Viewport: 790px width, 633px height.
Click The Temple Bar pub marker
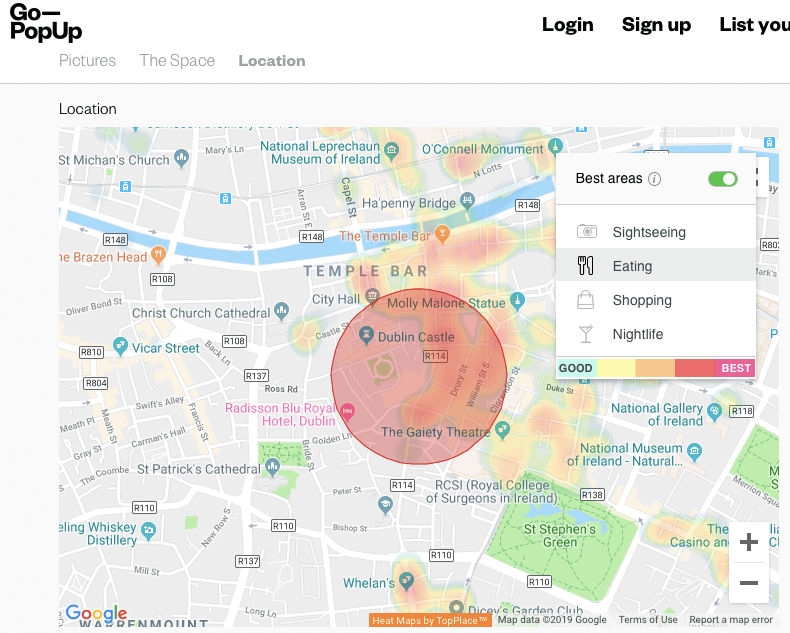coord(442,234)
